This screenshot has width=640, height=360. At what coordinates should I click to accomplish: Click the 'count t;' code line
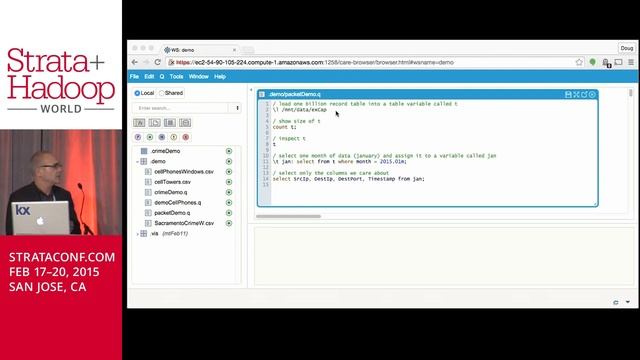(284, 127)
